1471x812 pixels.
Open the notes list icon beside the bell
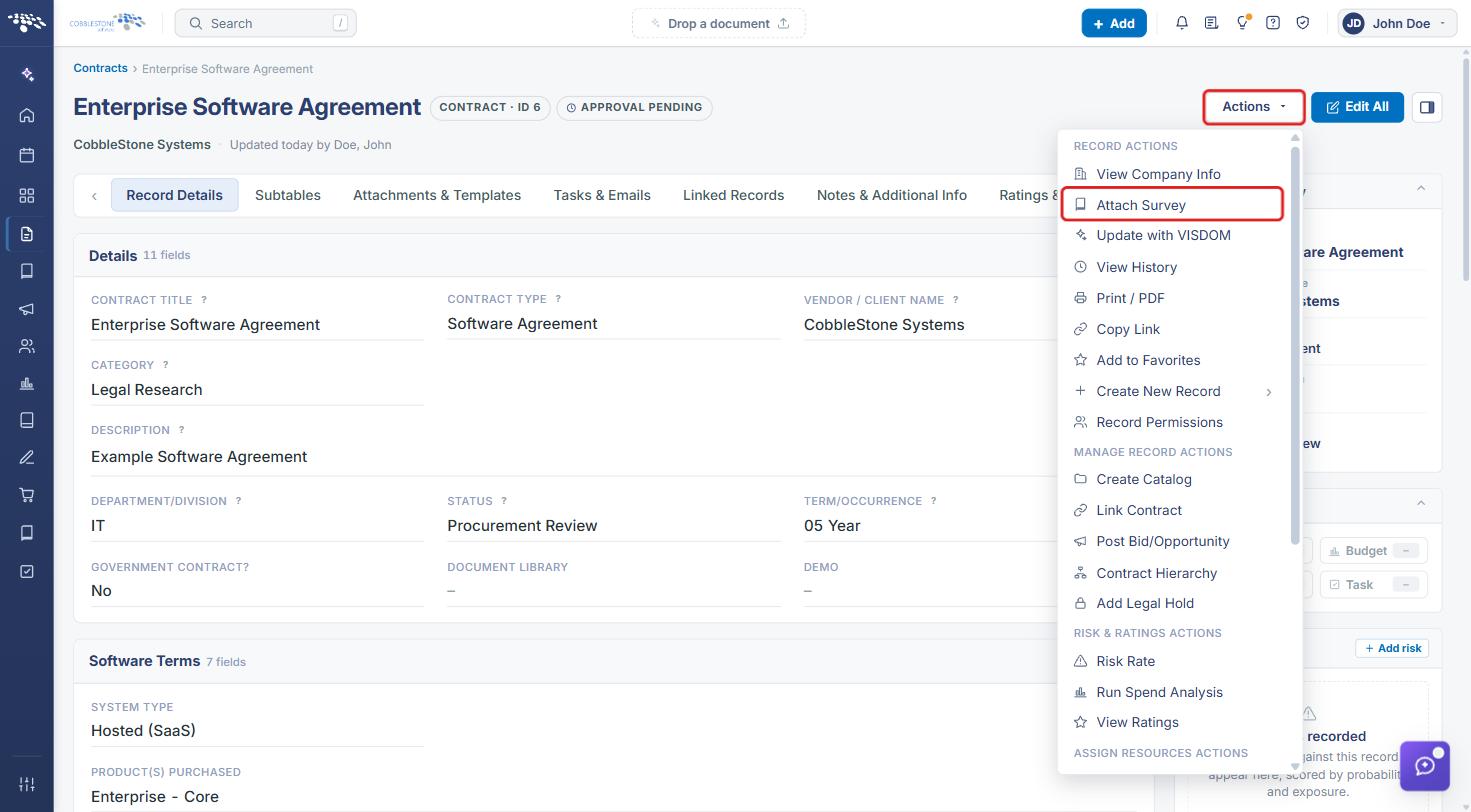[1212, 23]
